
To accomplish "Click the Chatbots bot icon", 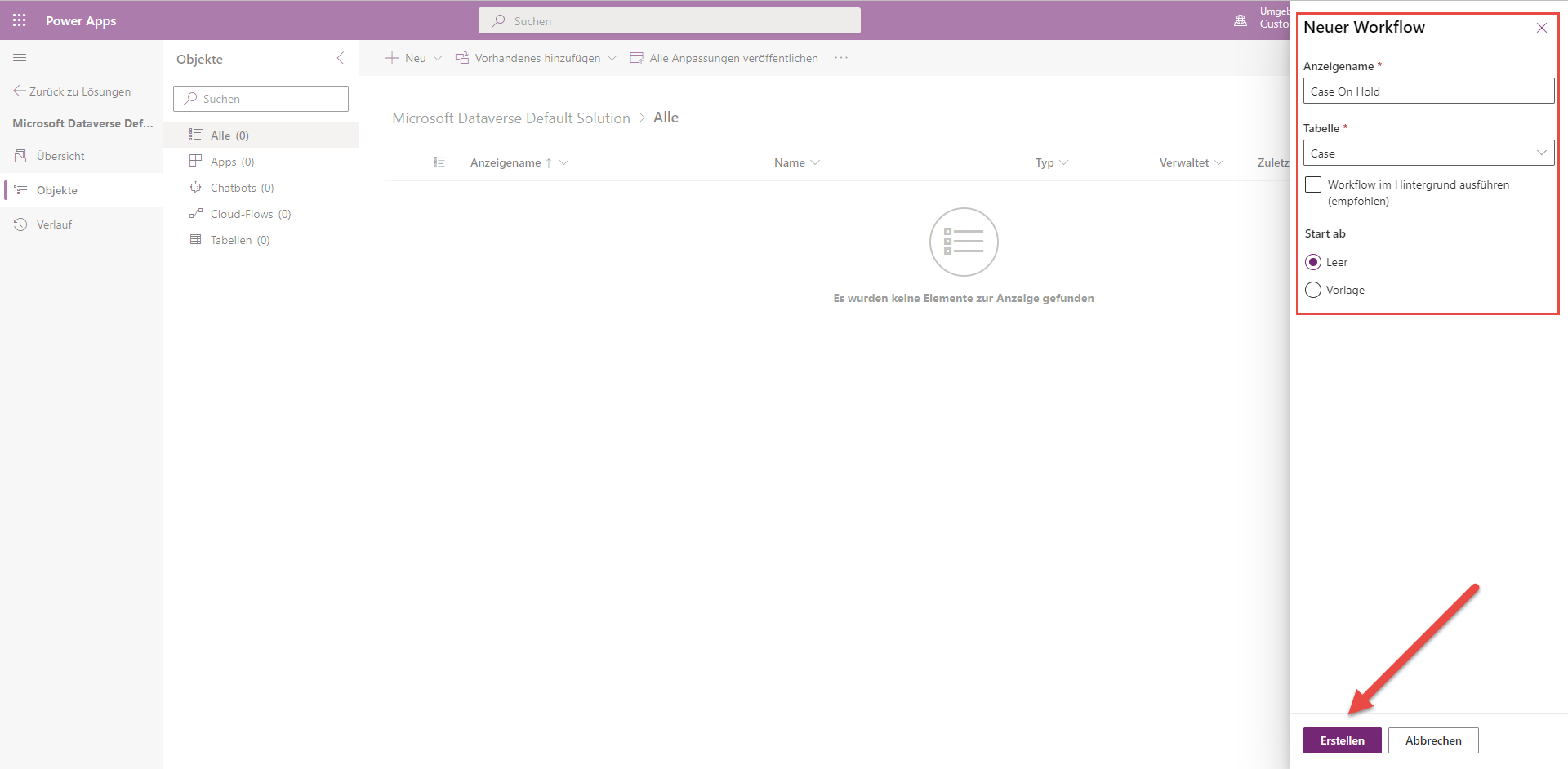I will pos(195,187).
